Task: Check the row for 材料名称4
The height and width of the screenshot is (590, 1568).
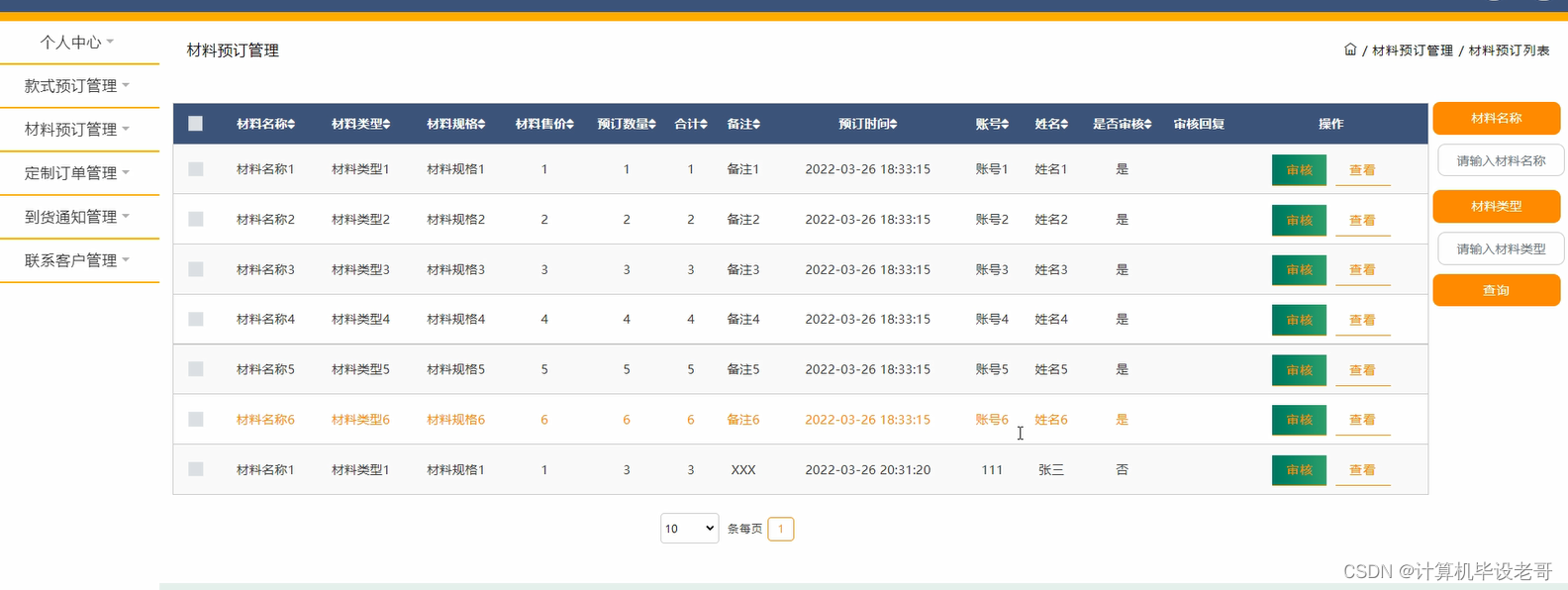Action: [196, 319]
